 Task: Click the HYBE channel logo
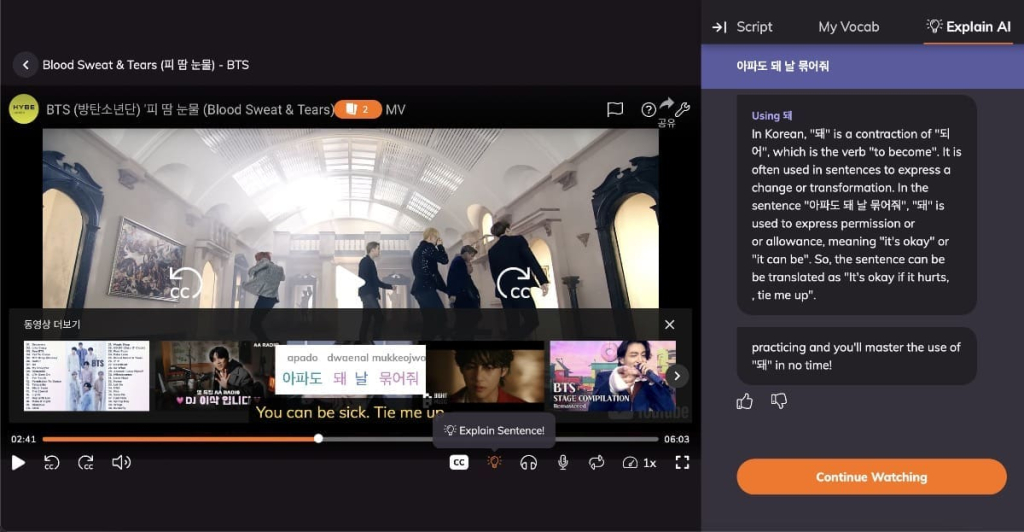pyautogui.click(x=24, y=109)
